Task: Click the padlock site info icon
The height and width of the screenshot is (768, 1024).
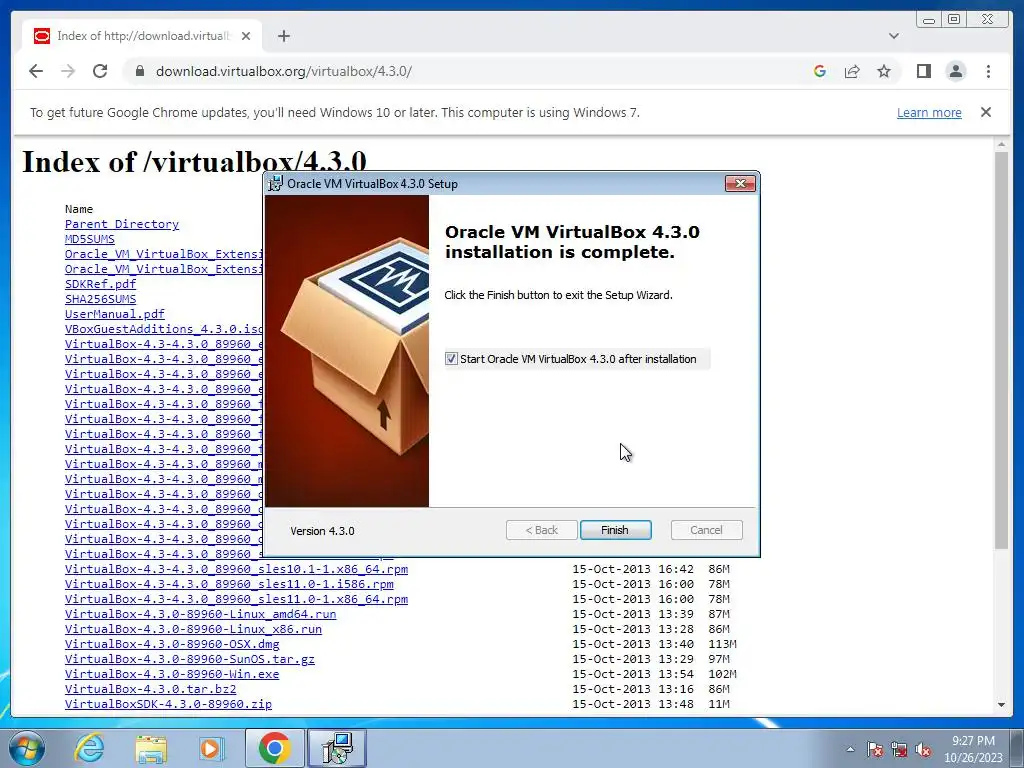Action: pos(139,71)
